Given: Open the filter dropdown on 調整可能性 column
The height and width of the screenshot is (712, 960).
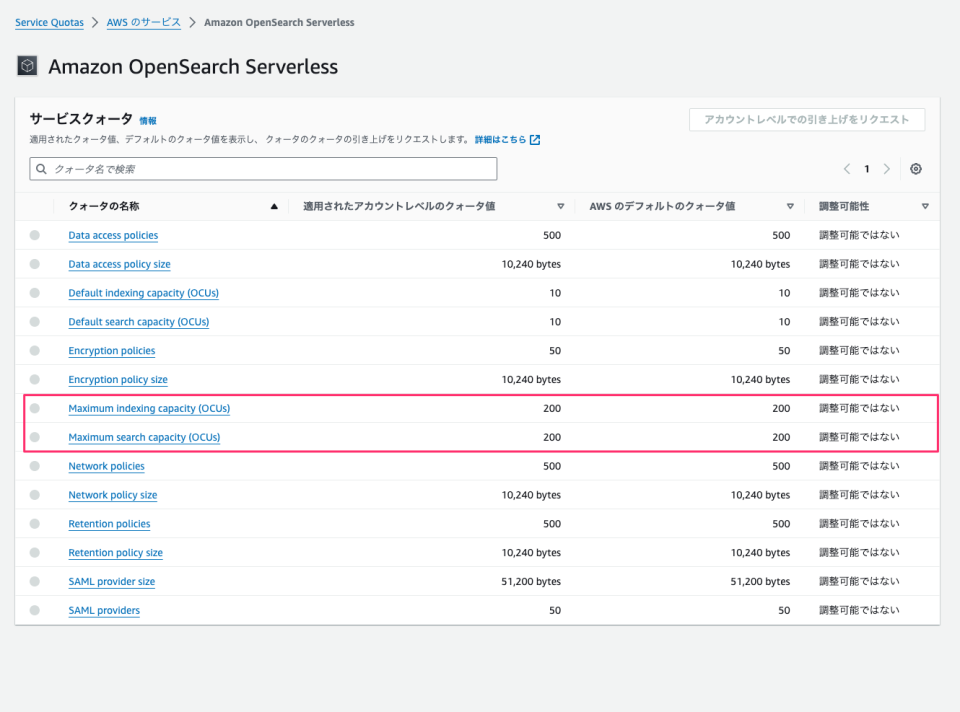Looking at the screenshot, I should point(923,205).
